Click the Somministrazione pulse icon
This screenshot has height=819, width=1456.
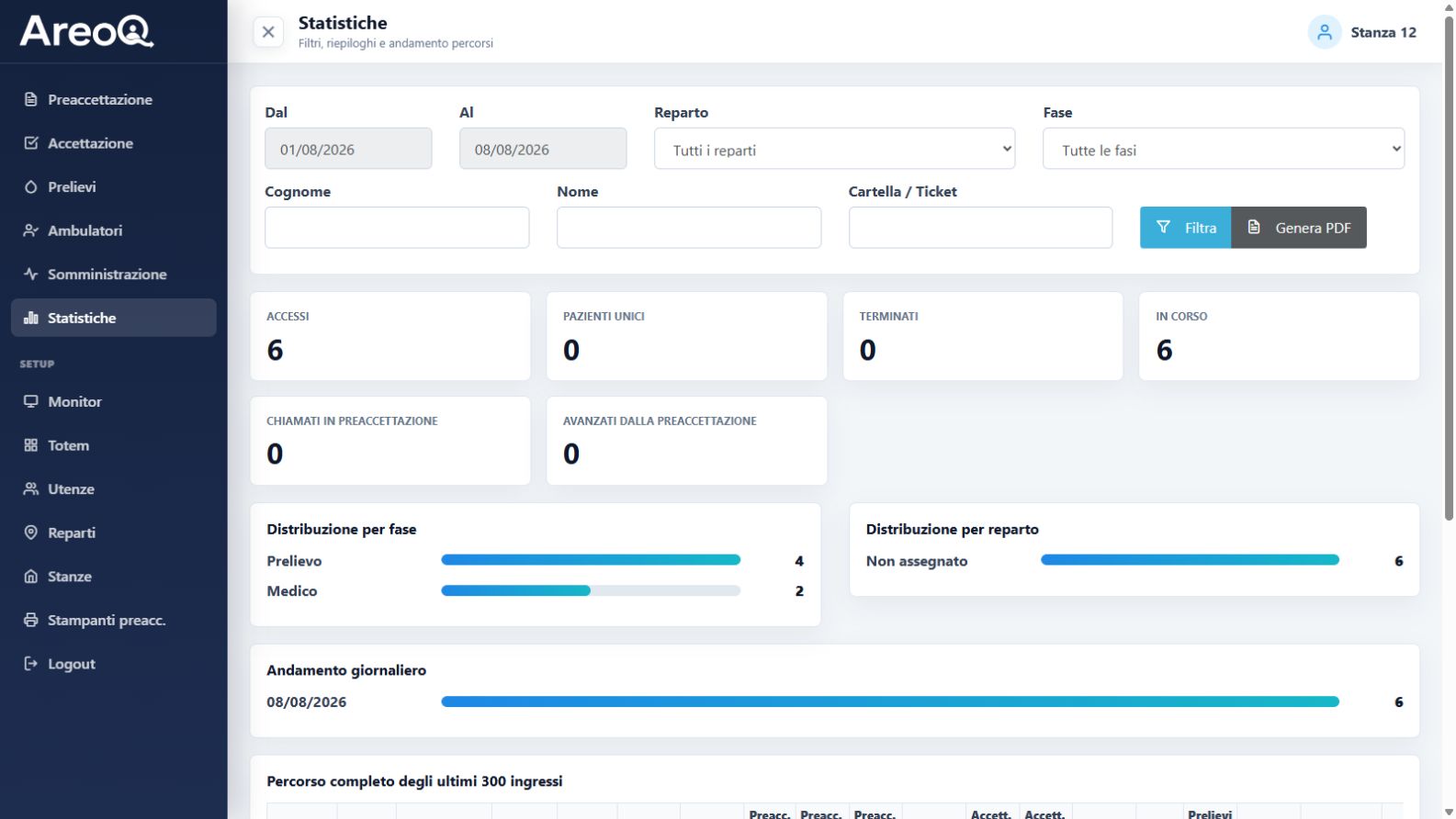point(30,274)
